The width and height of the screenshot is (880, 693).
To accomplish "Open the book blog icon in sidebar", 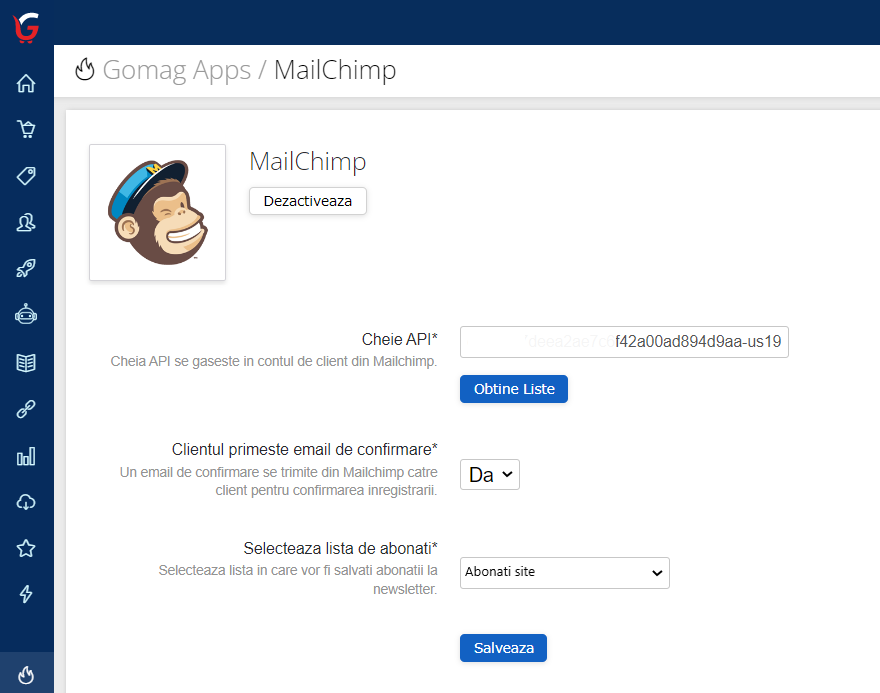I will point(26,361).
